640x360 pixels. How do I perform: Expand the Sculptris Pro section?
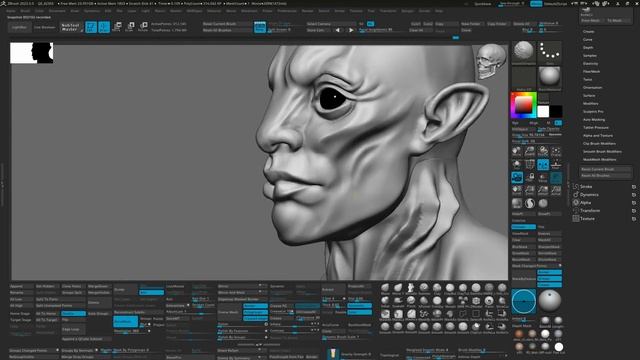(593, 111)
